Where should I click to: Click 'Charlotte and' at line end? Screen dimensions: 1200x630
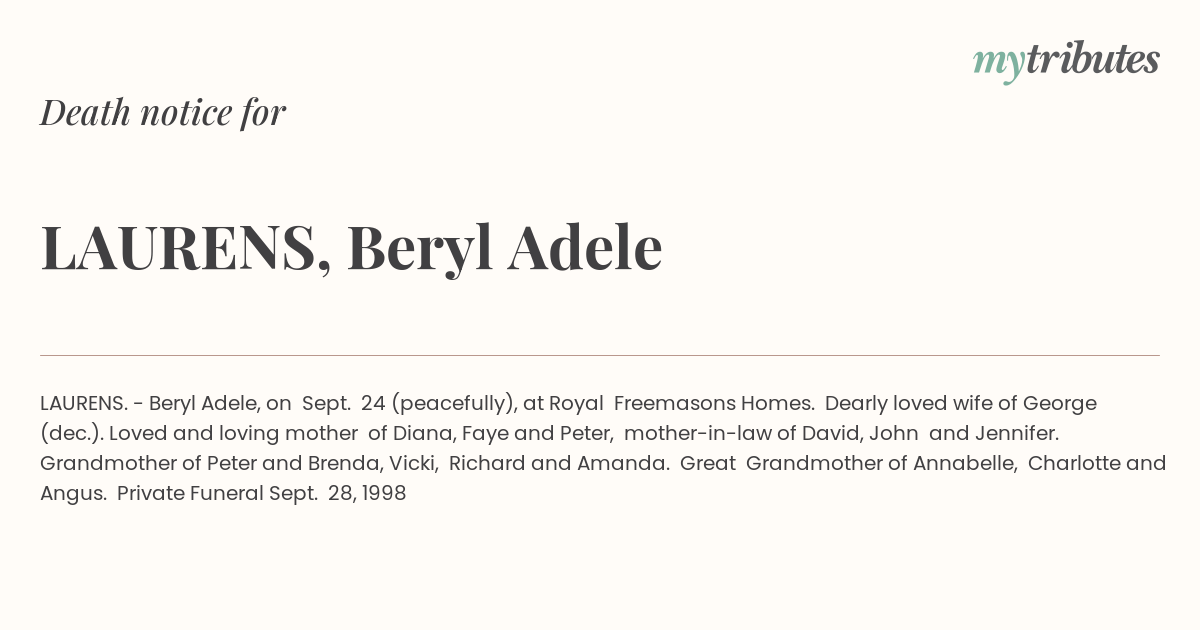1097,463
